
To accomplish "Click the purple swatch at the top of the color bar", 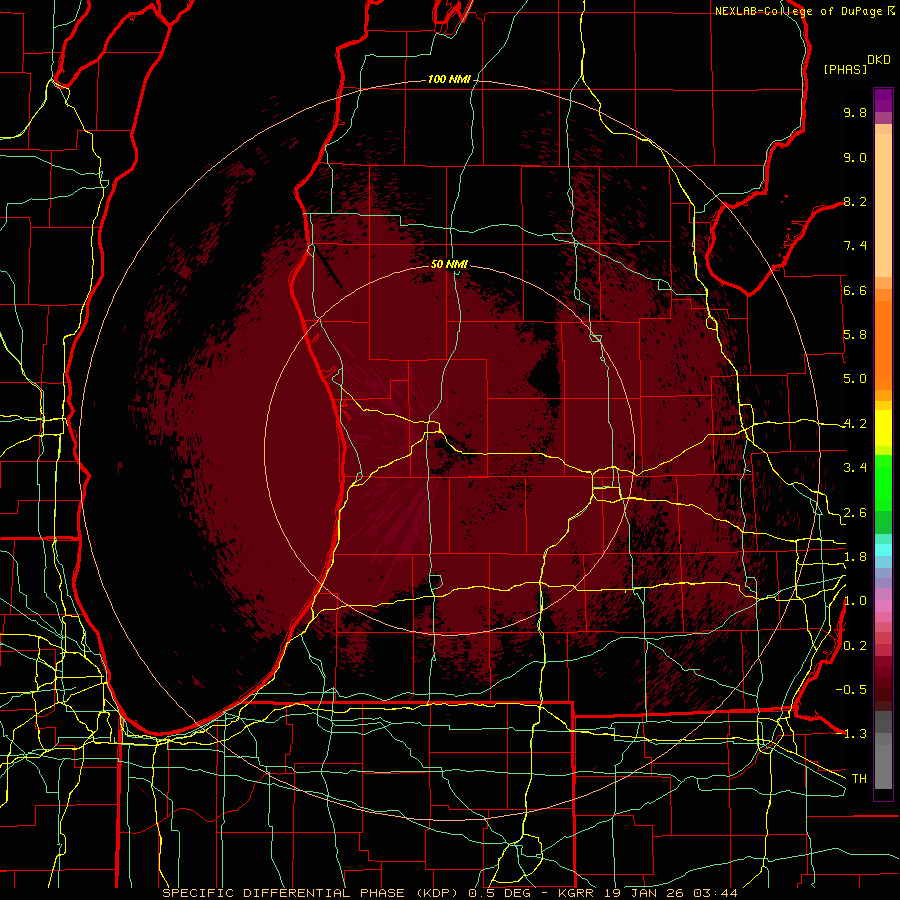I will [x=883, y=101].
